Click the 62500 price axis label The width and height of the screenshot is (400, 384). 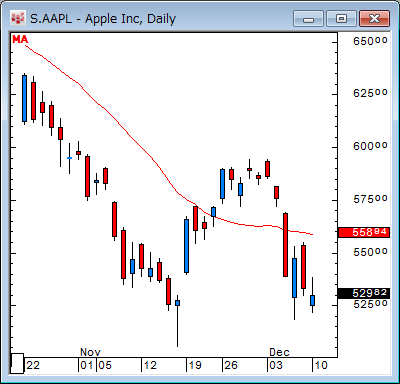pos(370,93)
